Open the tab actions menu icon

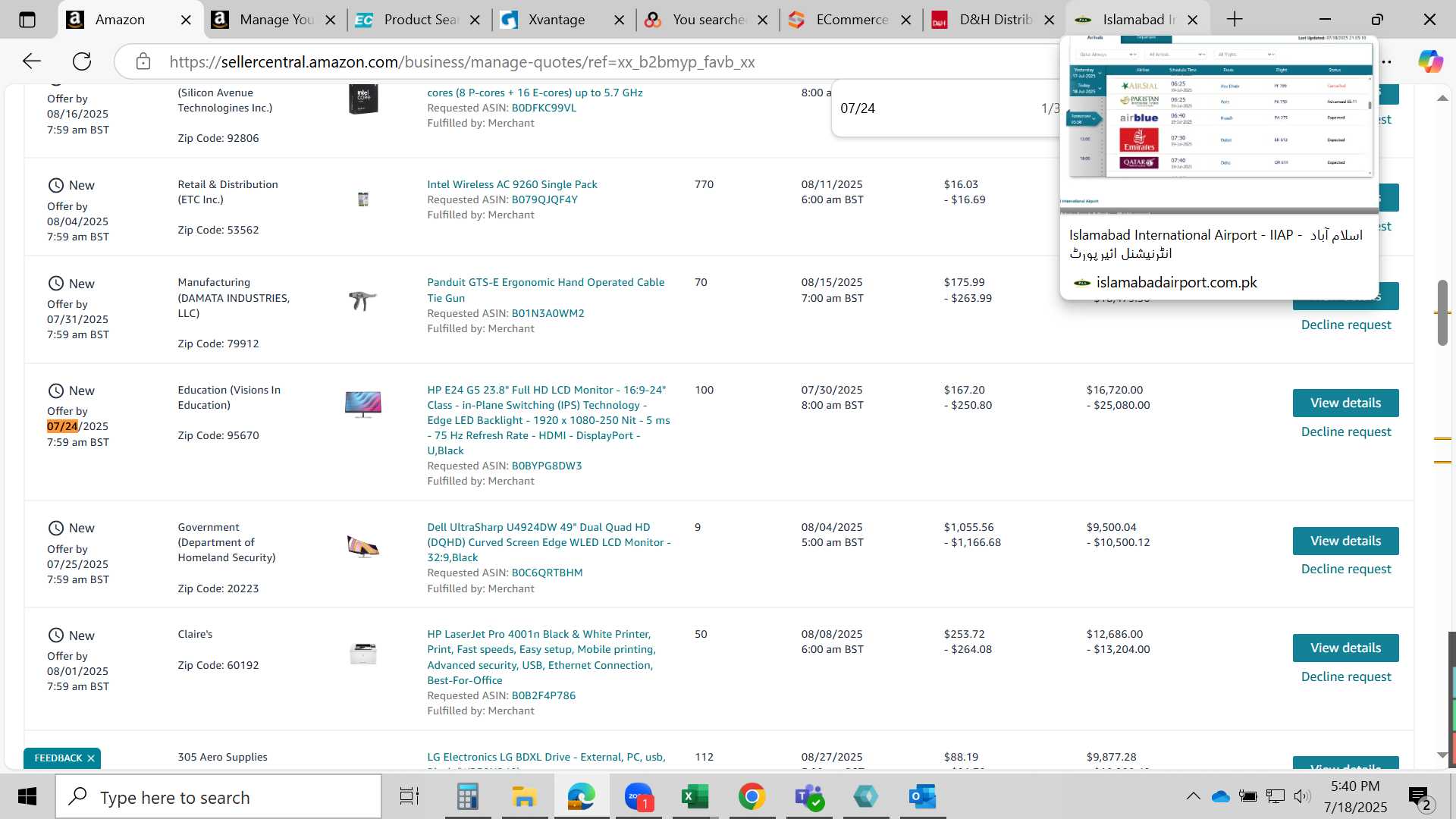pos(27,20)
